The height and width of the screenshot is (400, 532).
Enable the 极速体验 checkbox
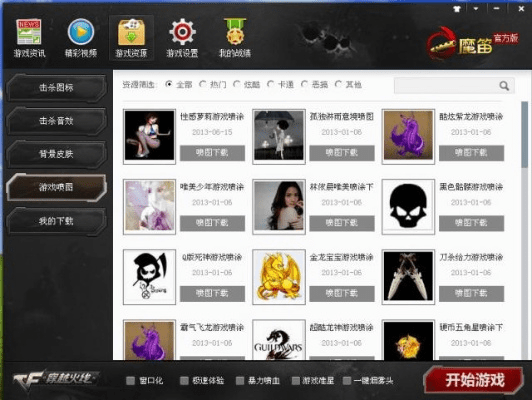[x=184, y=381]
